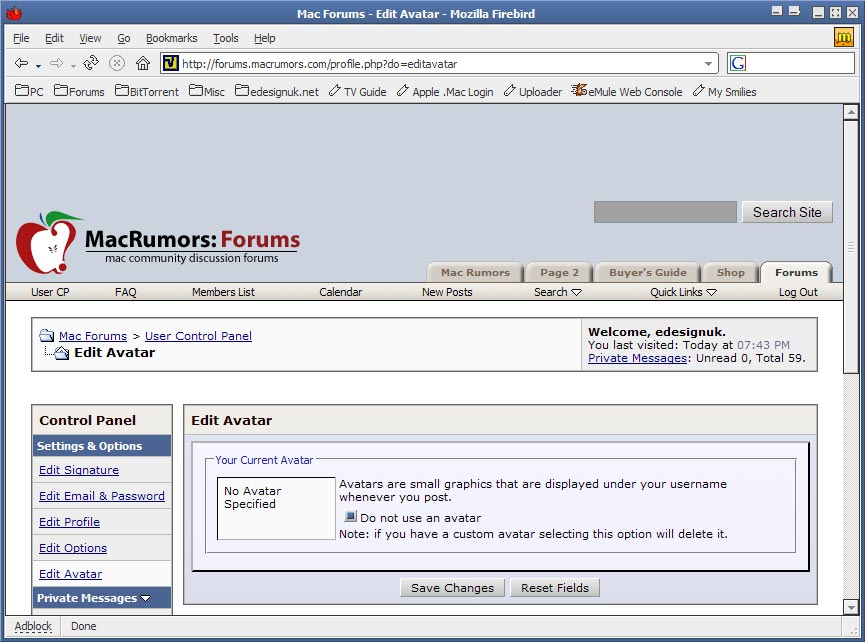
Task: Open the Help menu
Action: click(264, 38)
